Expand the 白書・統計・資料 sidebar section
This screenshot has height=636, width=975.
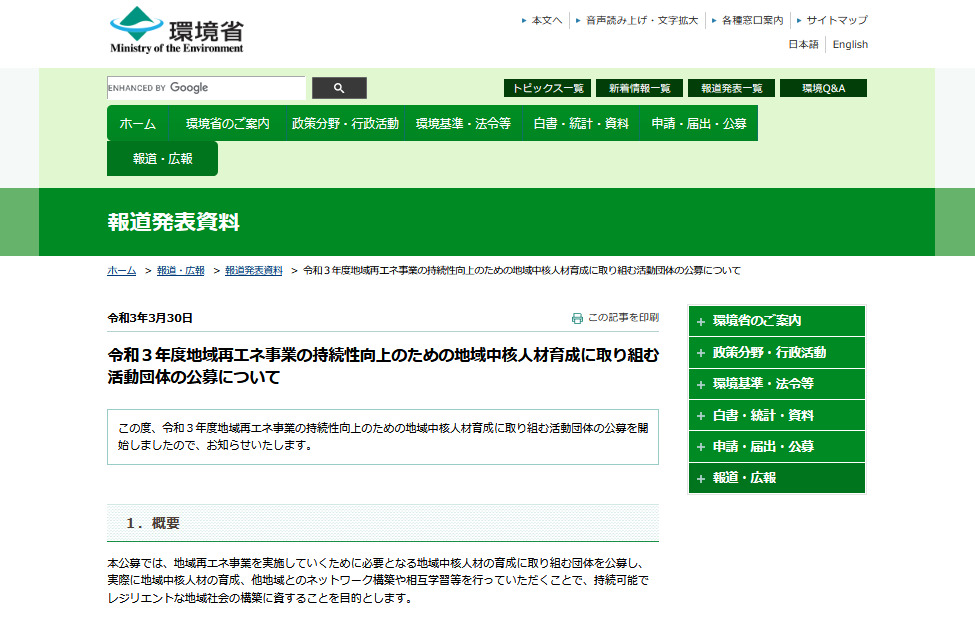tap(777, 415)
